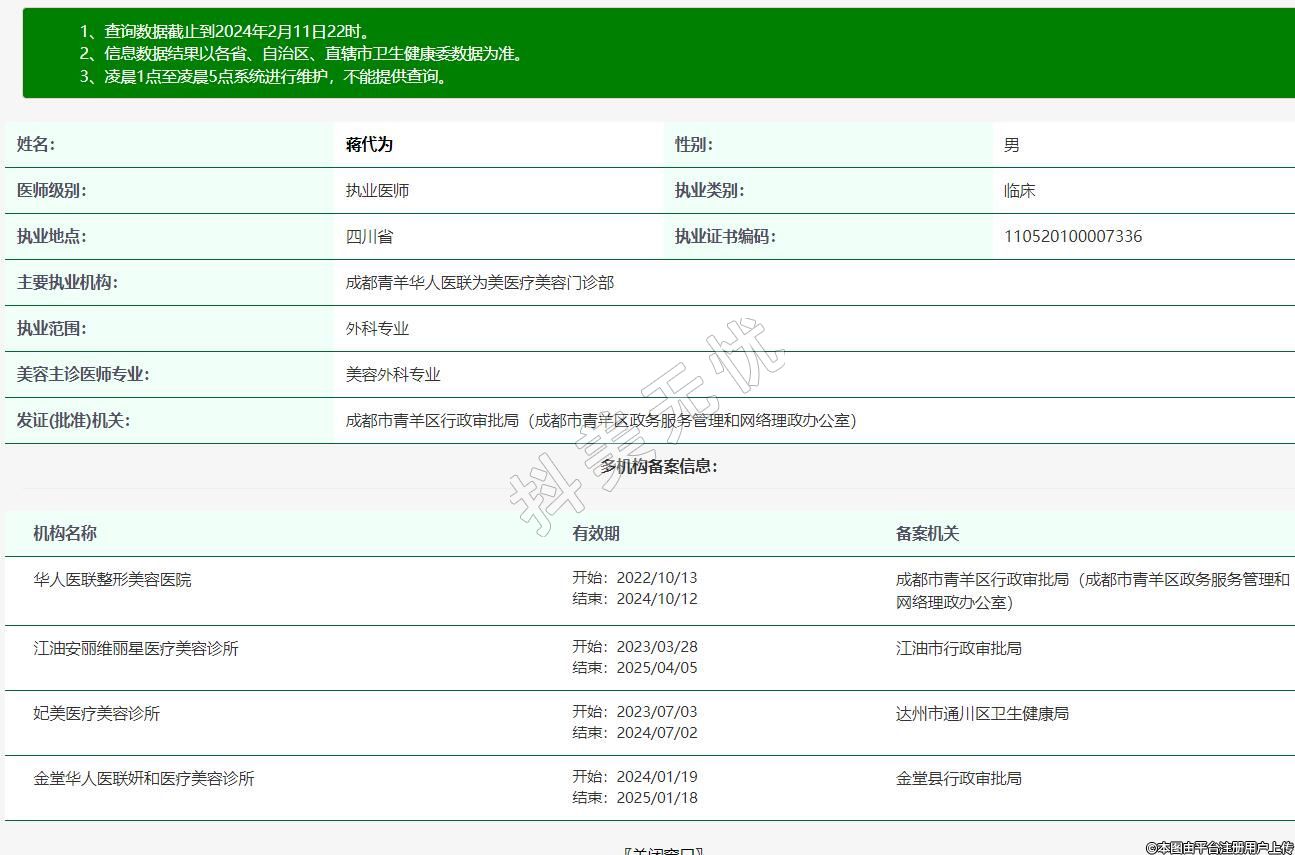
Task: Click the 金堂华人医联妍和医疗美容诊所 entry
Action: point(144,779)
